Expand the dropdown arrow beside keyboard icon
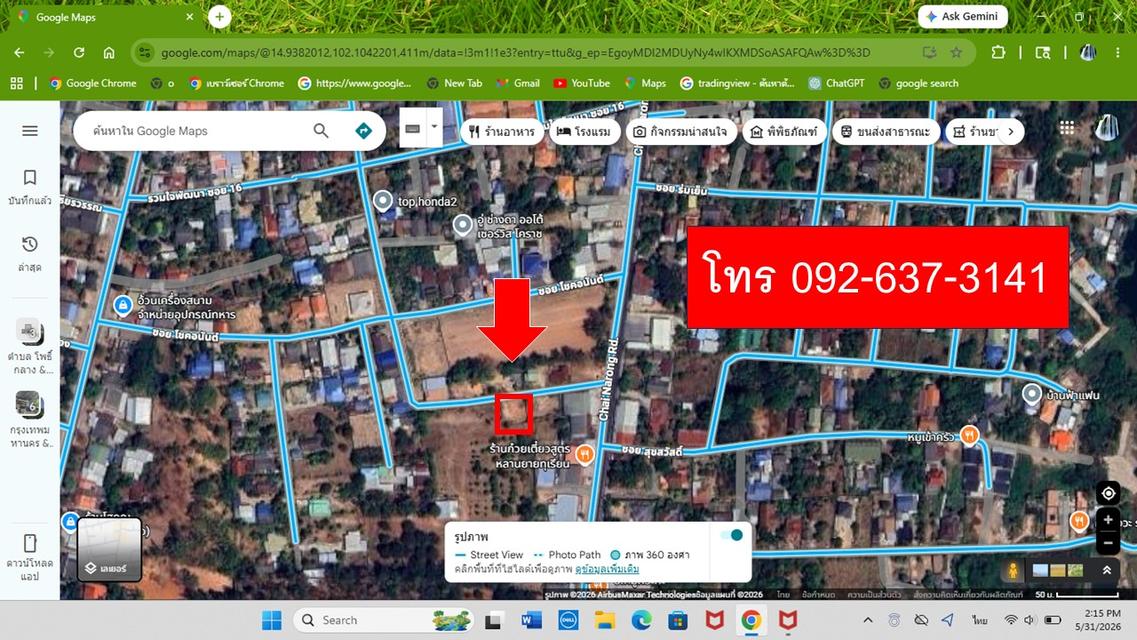 pos(434,127)
